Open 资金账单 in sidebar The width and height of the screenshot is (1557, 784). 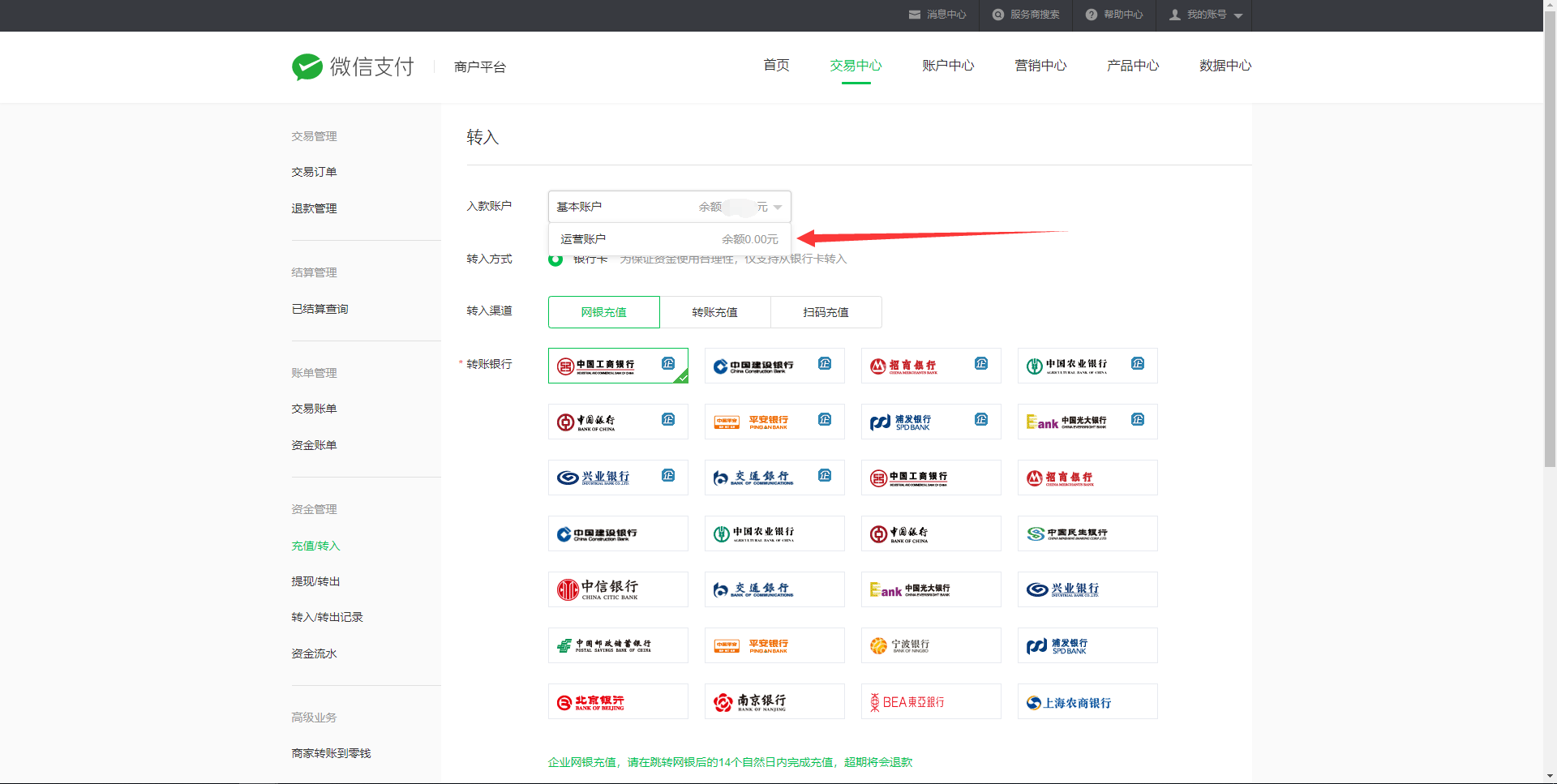314,445
